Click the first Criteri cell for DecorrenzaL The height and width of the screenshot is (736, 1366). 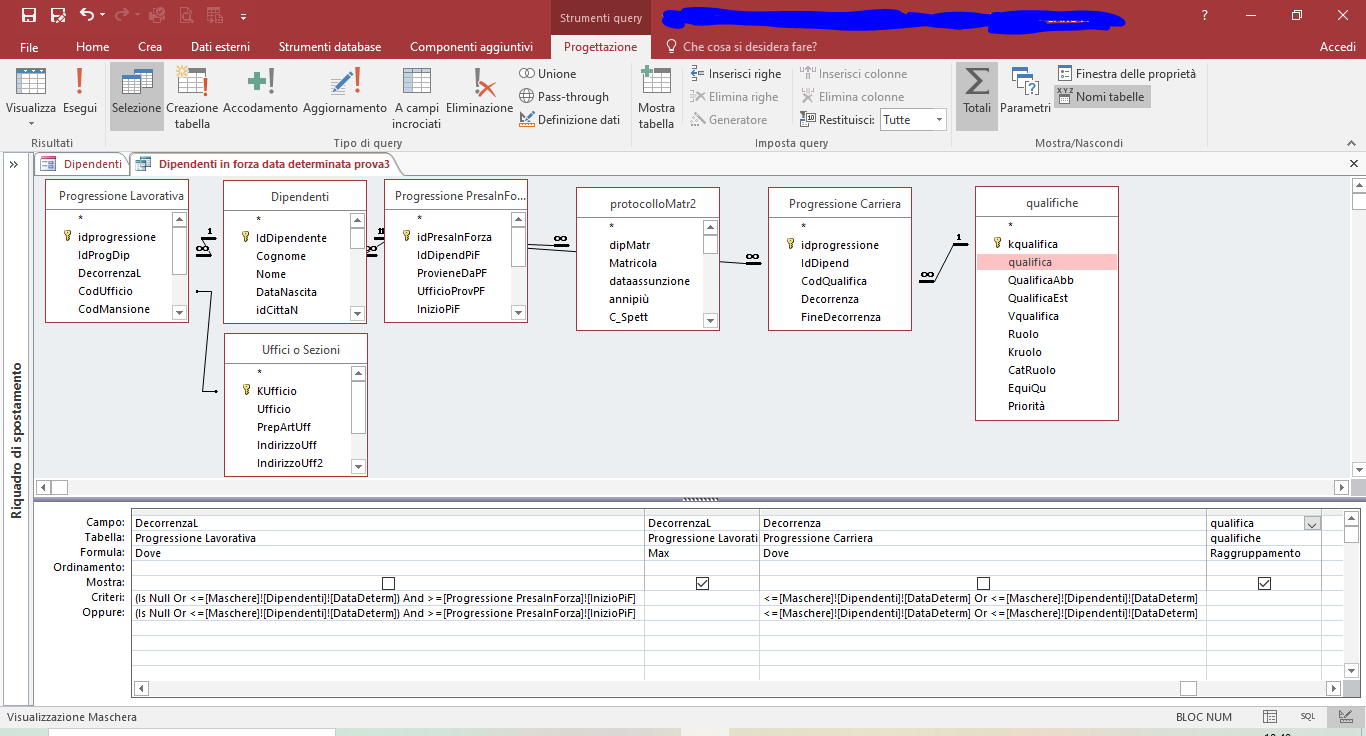click(388, 598)
